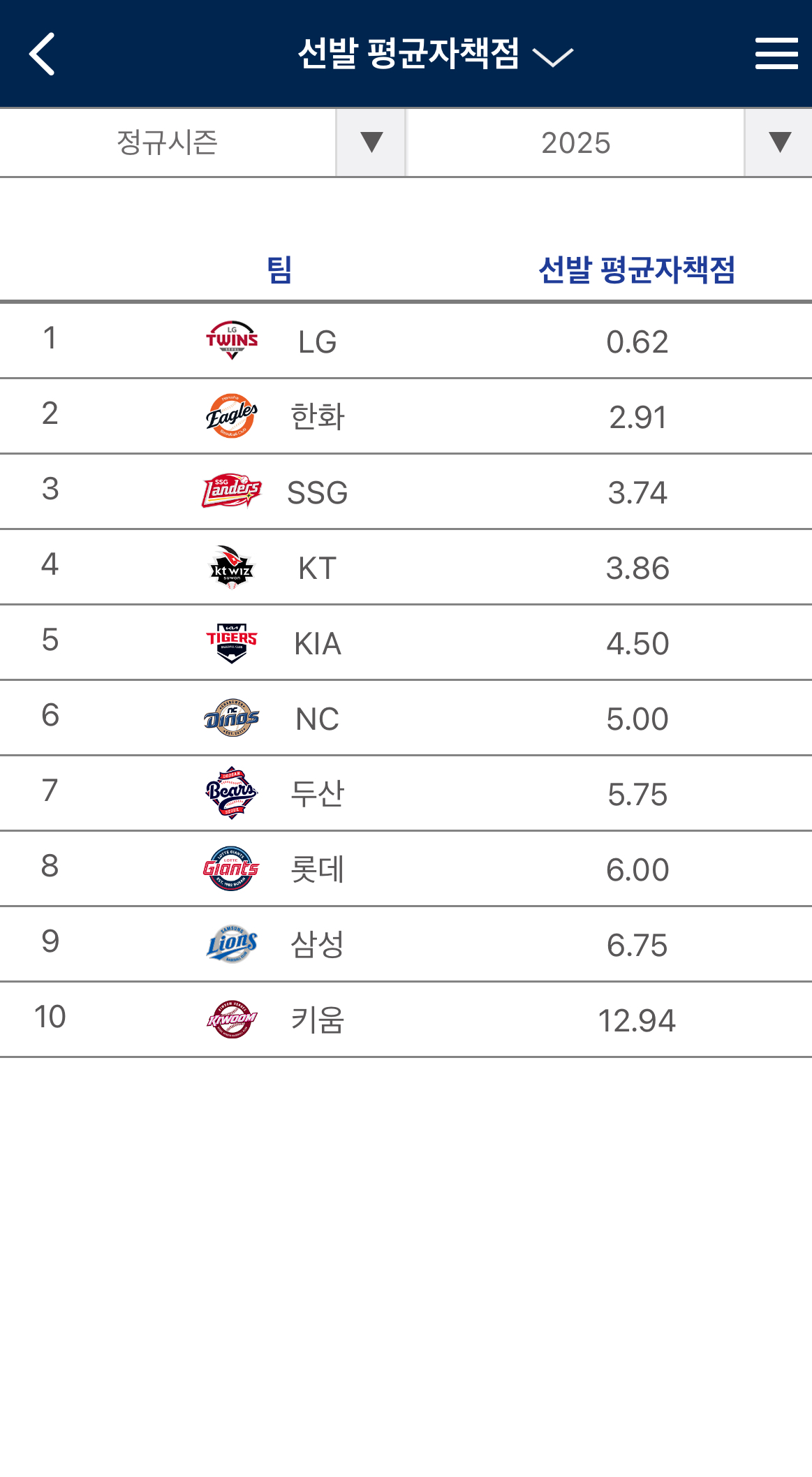Open the 2025 year dropdown arrow
Image resolution: width=812 pixels, height=1477 pixels.
[778, 142]
